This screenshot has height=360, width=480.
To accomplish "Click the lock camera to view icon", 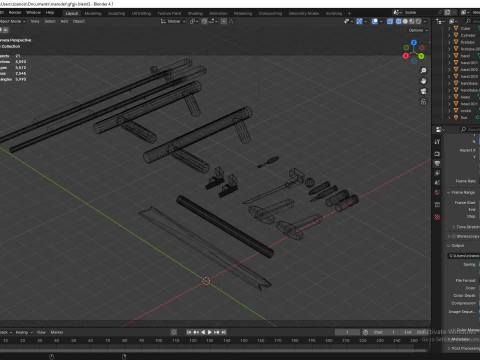I will click(x=423, y=102).
